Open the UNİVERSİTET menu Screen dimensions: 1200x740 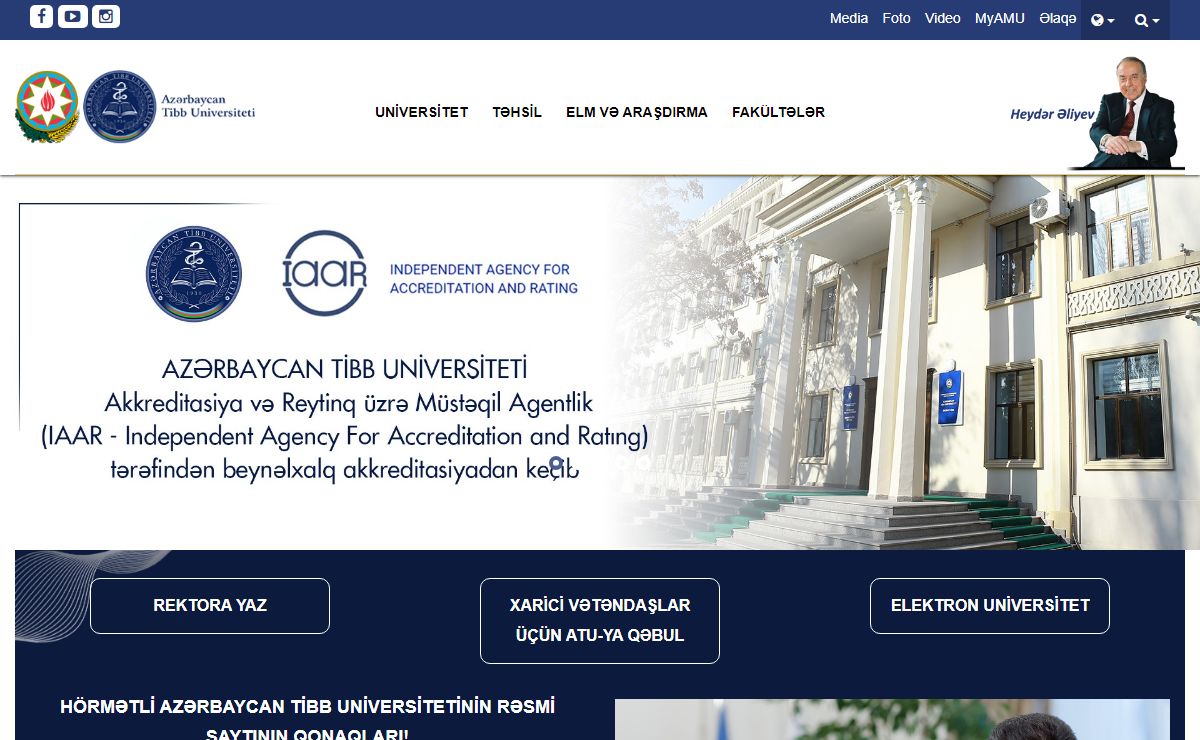point(422,112)
